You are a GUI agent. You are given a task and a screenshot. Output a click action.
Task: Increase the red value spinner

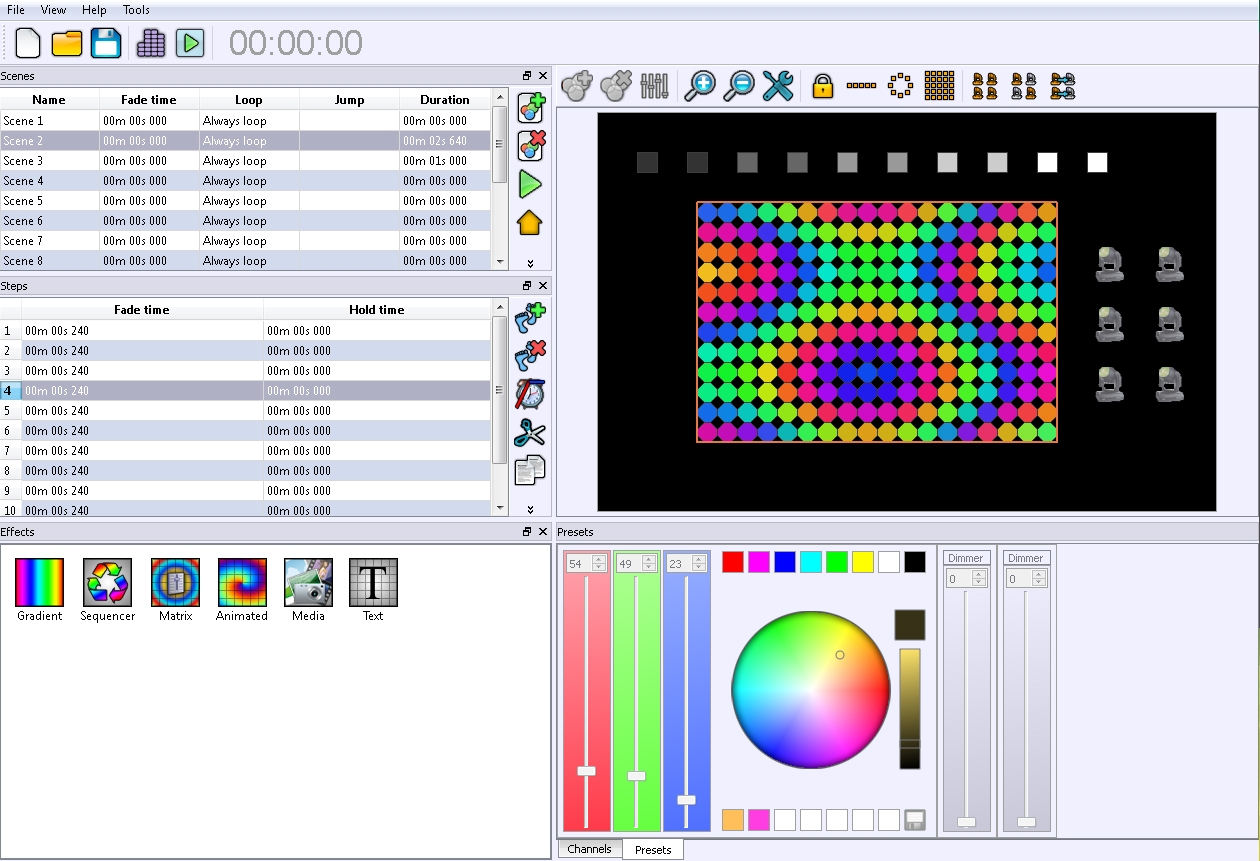tap(599, 560)
